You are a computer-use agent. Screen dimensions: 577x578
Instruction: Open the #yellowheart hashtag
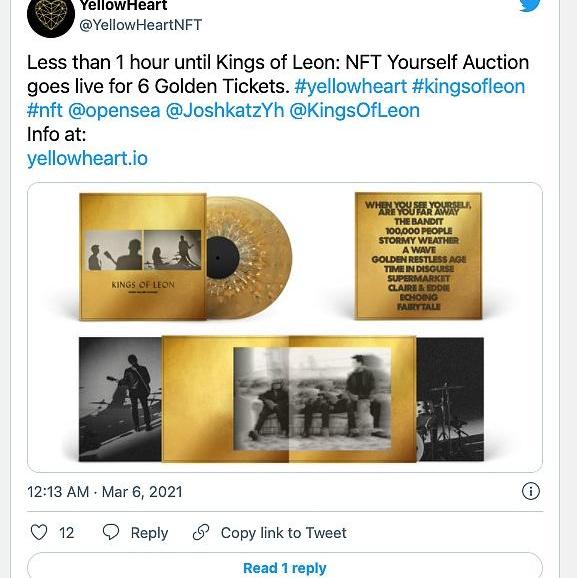click(x=351, y=86)
